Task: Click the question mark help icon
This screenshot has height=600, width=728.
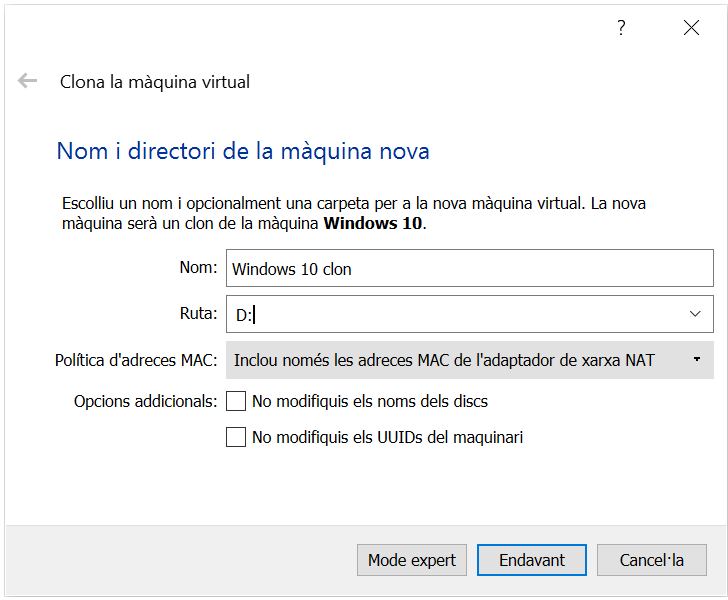Action: [x=621, y=28]
